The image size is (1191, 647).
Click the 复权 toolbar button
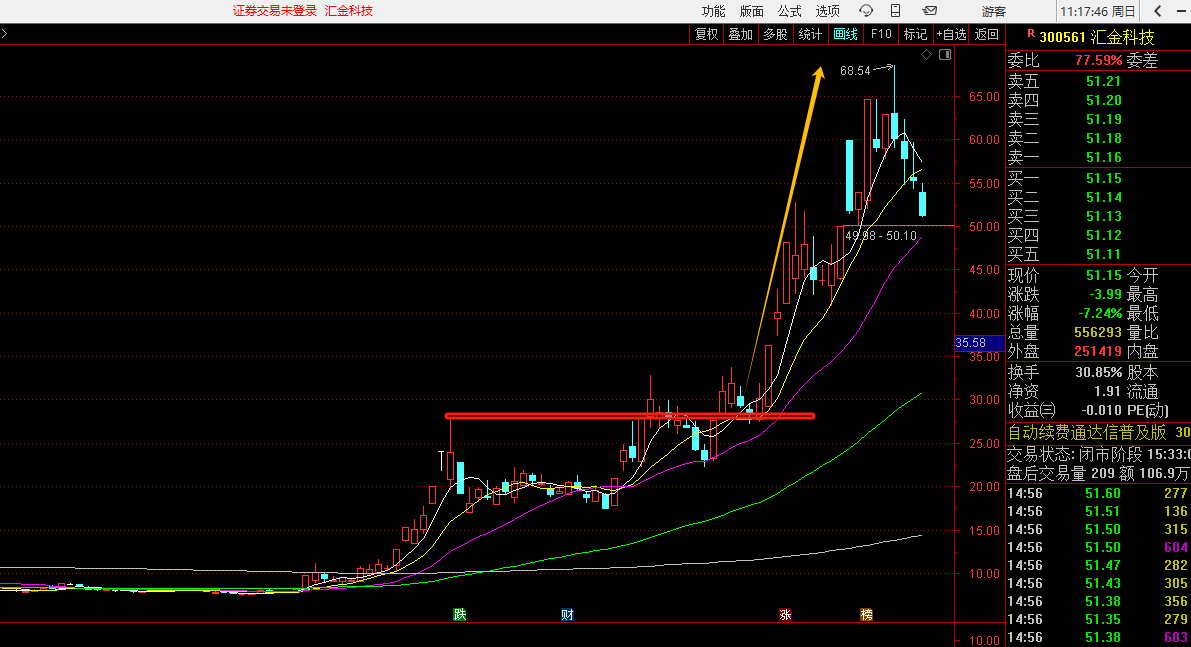[x=706, y=34]
